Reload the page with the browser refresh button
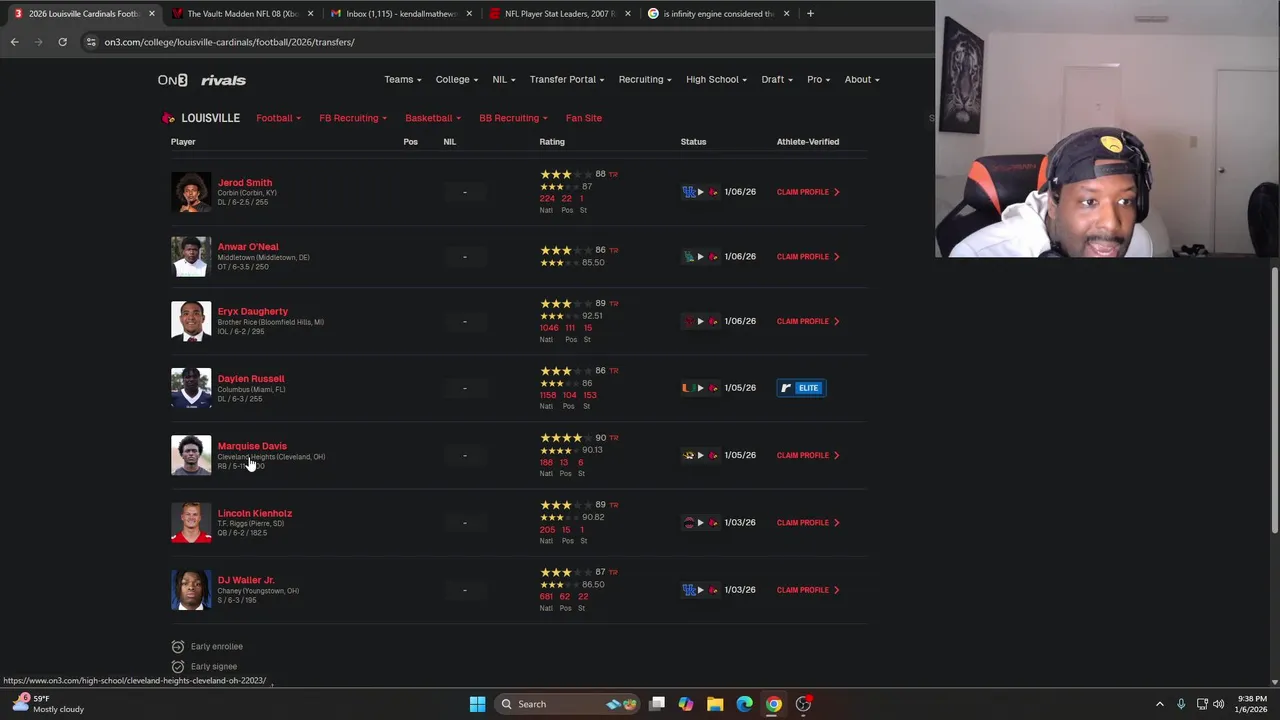 [62, 42]
